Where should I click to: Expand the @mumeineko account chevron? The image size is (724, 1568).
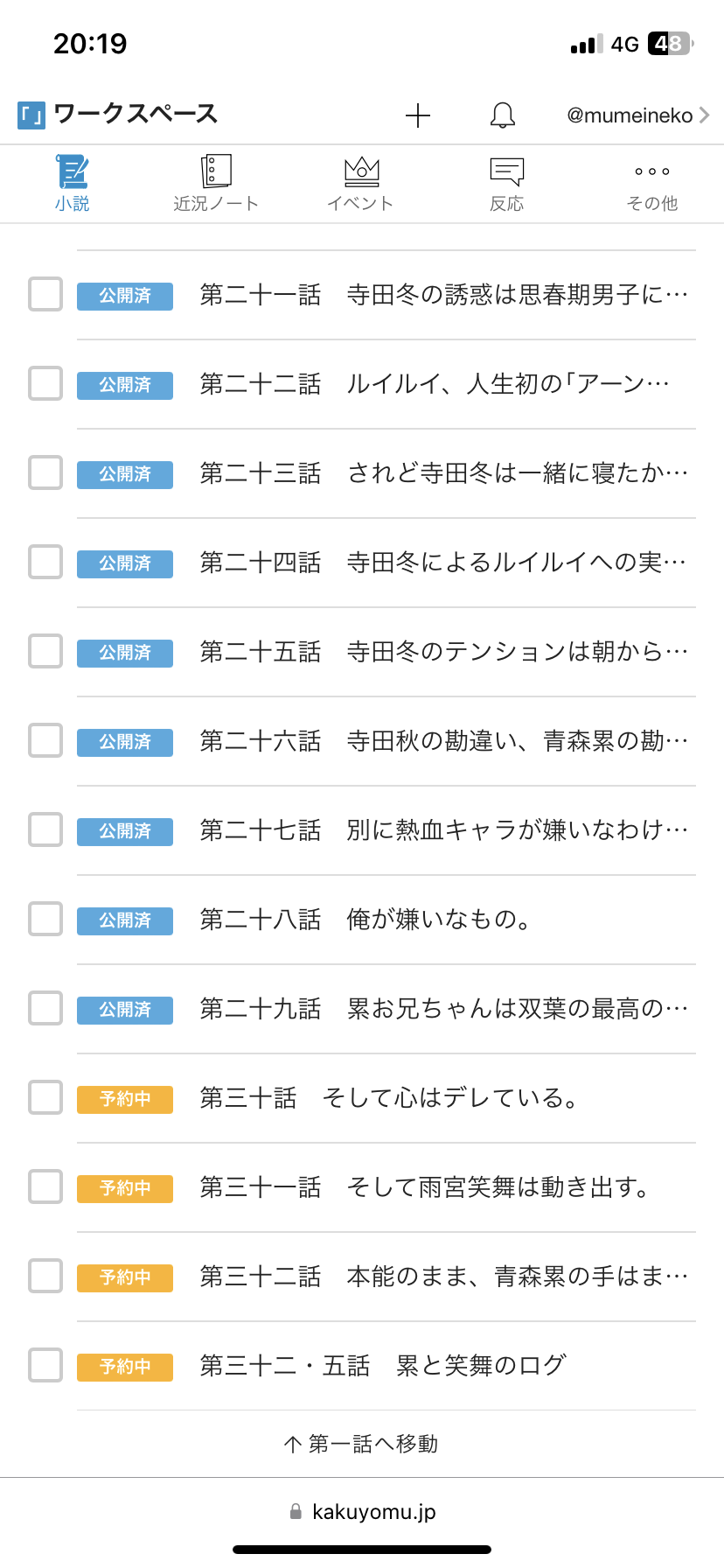coord(704,115)
